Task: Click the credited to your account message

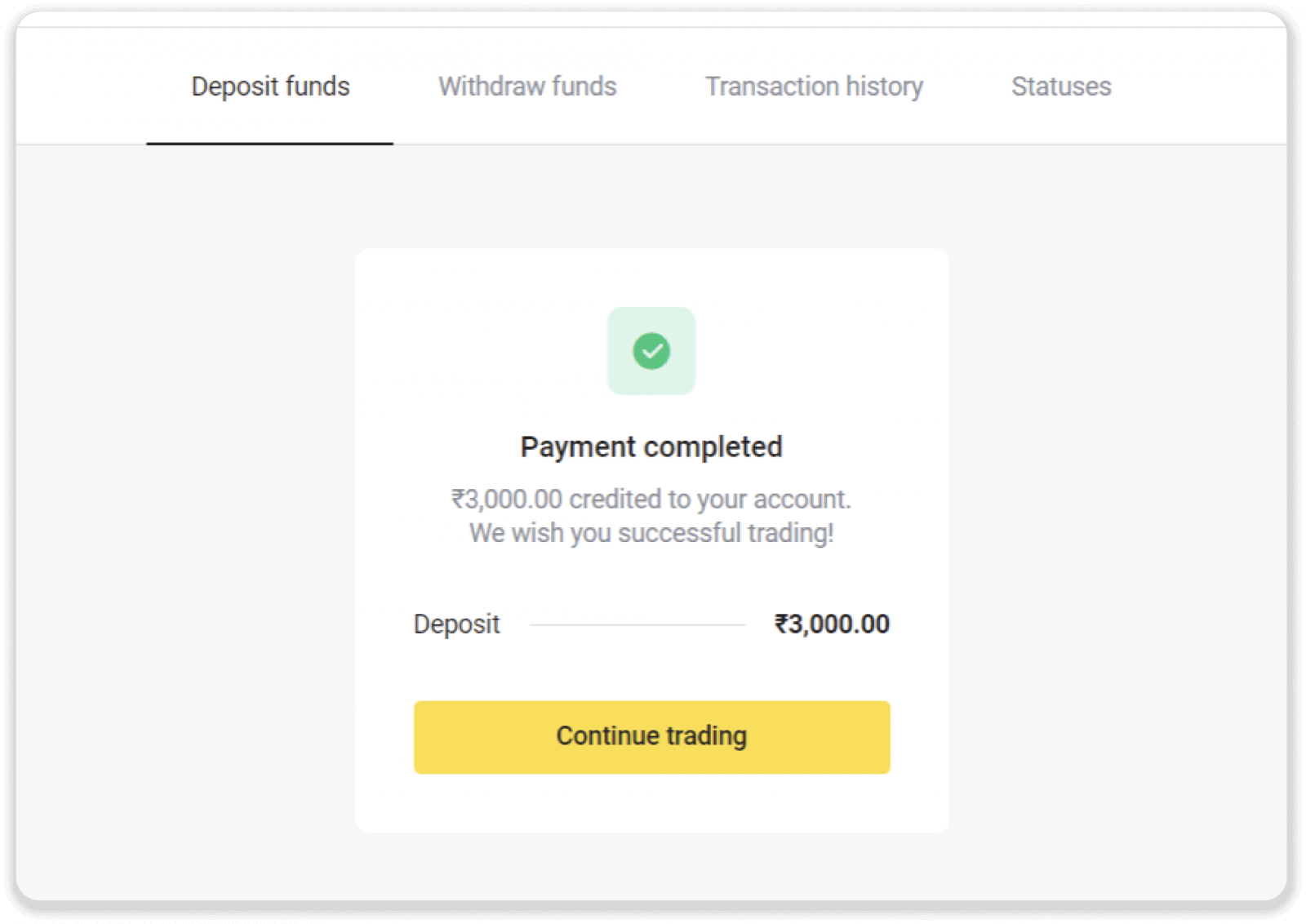Action: (x=651, y=499)
